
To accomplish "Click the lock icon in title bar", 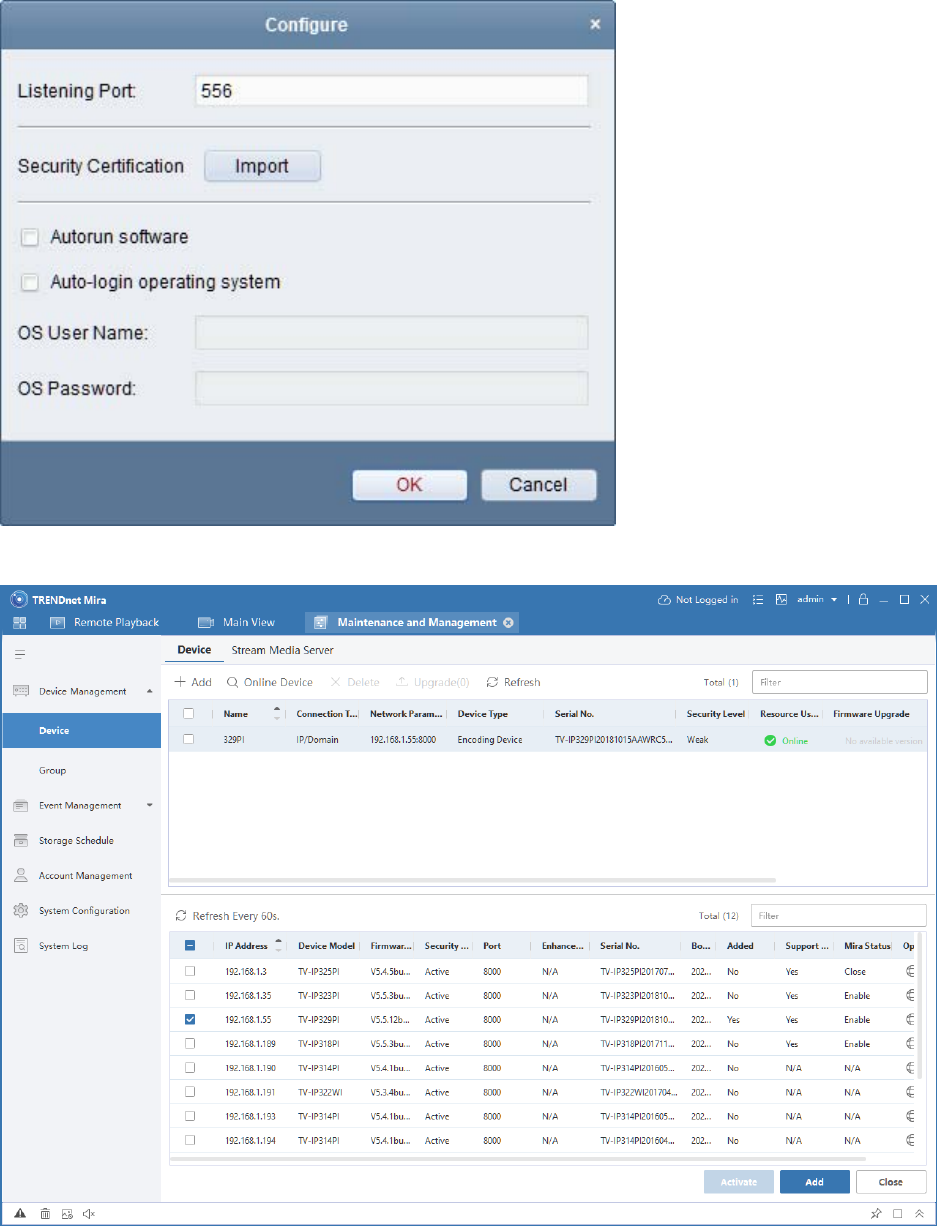I will (x=864, y=599).
